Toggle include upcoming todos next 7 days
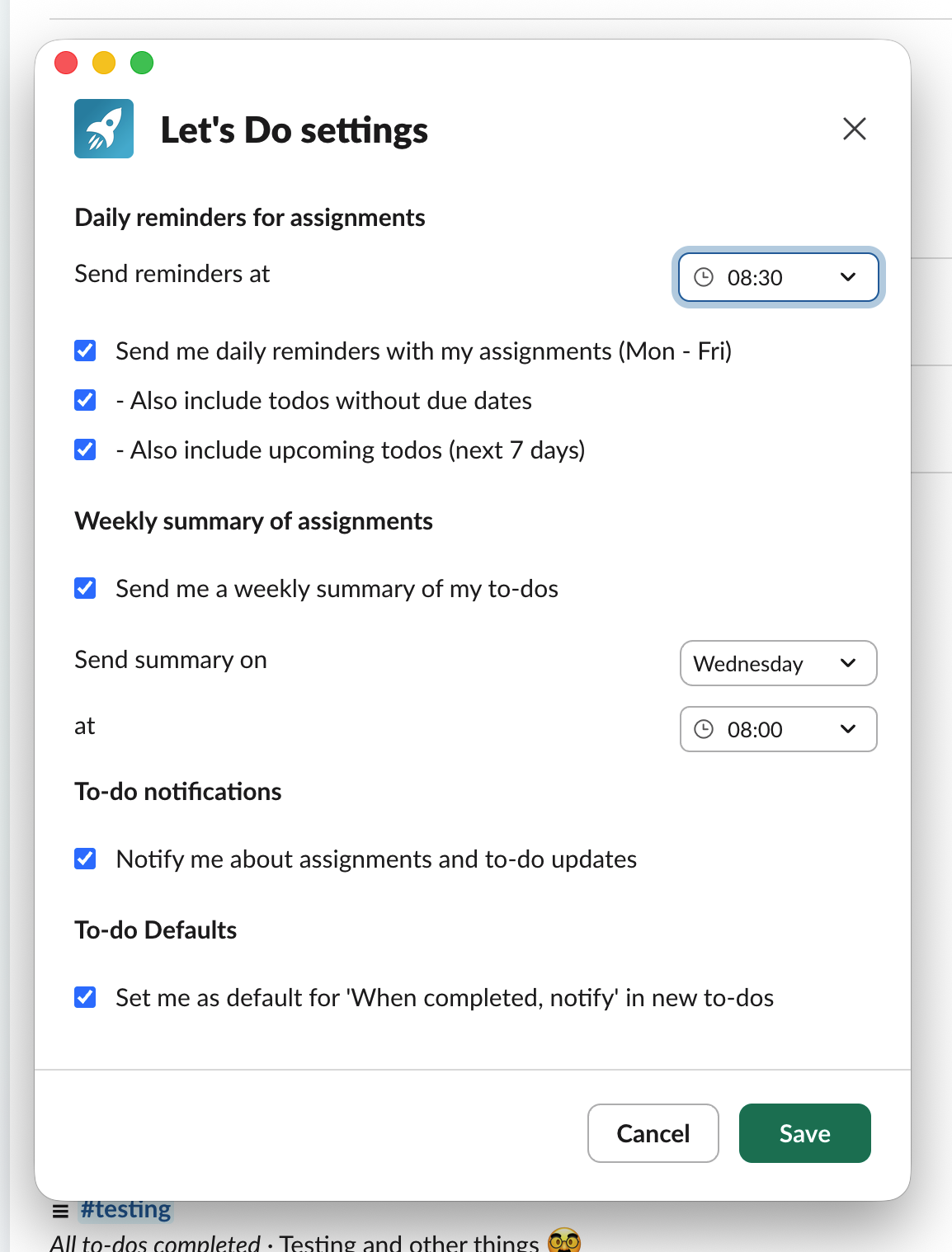The height and width of the screenshot is (1252, 952). (85, 449)
